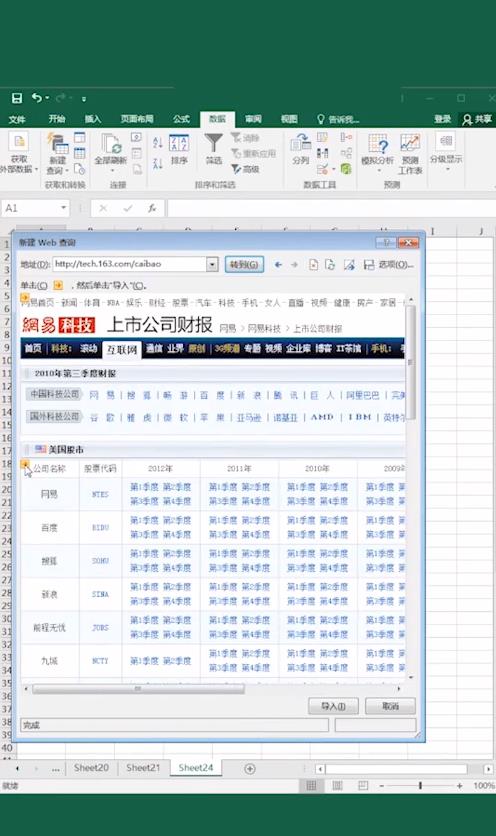Open 模拟分析 what-if dropdown
Screen dimensions: 496x836
tap(378, 154)
